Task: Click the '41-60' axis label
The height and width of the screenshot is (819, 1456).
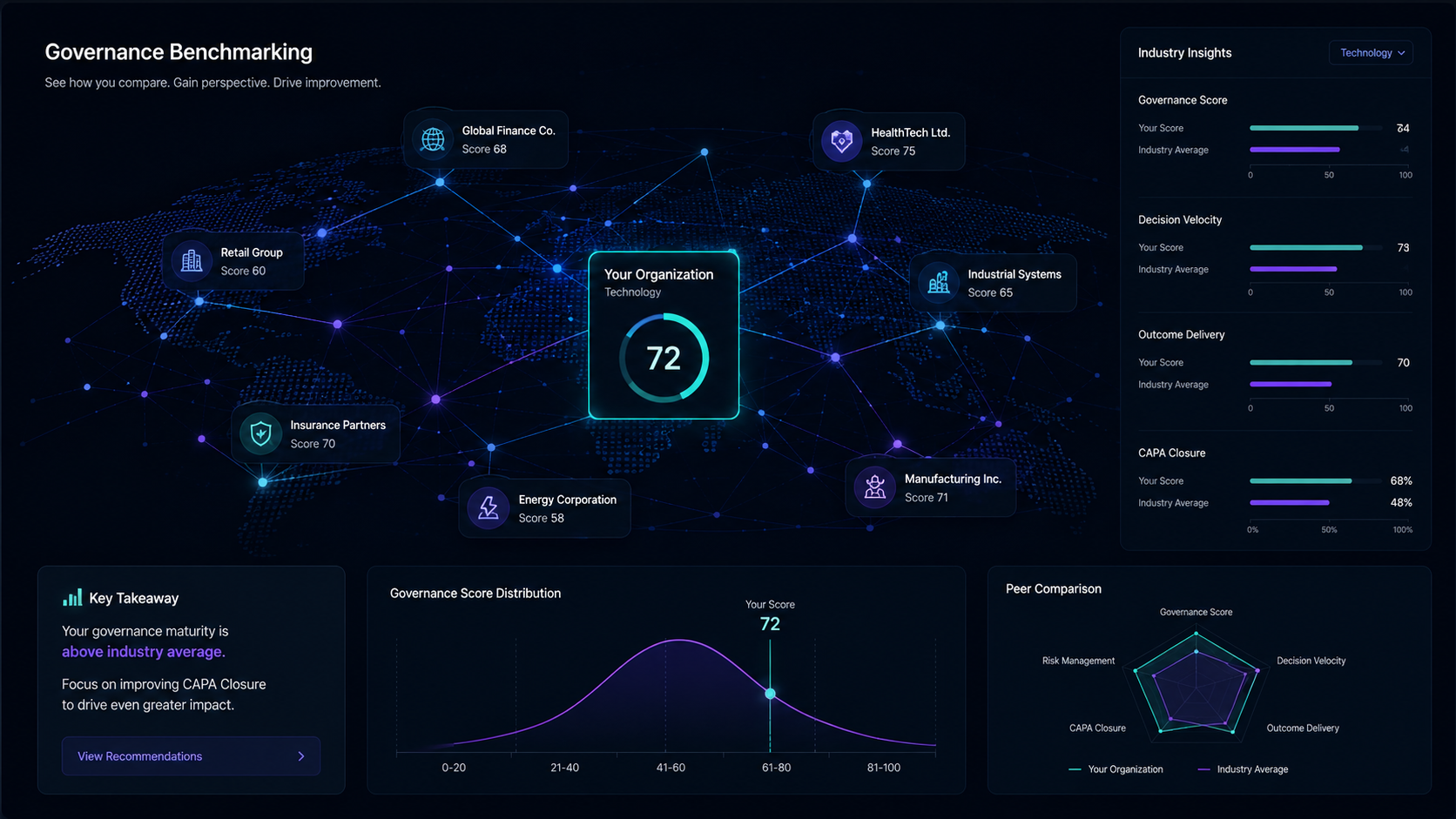Action: coord(671,768)
